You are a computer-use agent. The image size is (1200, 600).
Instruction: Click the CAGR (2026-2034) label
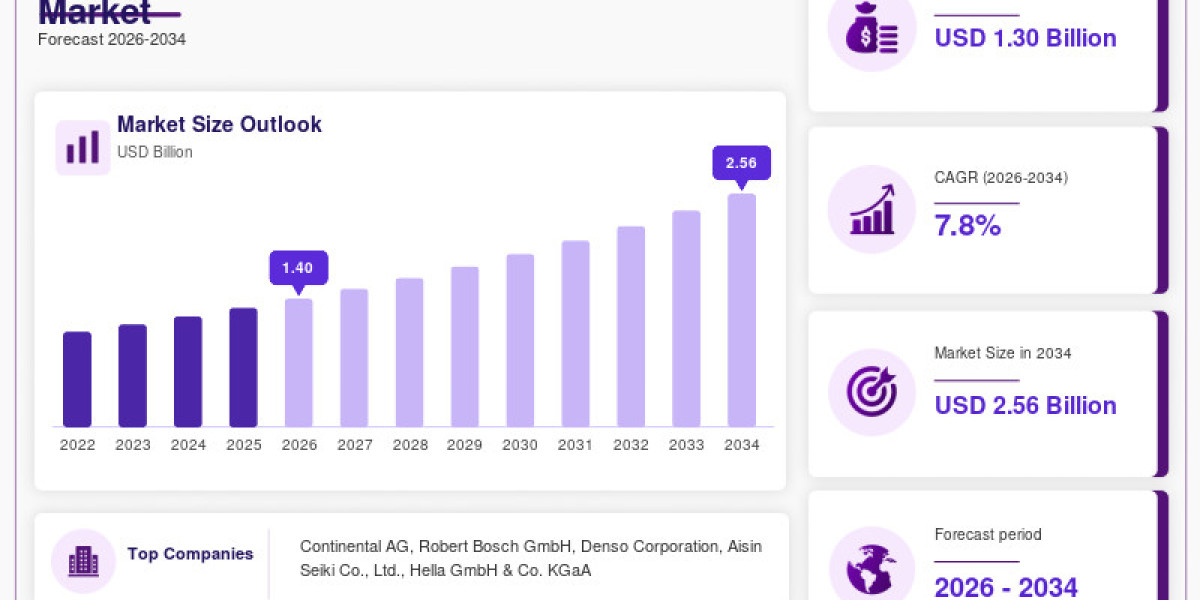1001,178
